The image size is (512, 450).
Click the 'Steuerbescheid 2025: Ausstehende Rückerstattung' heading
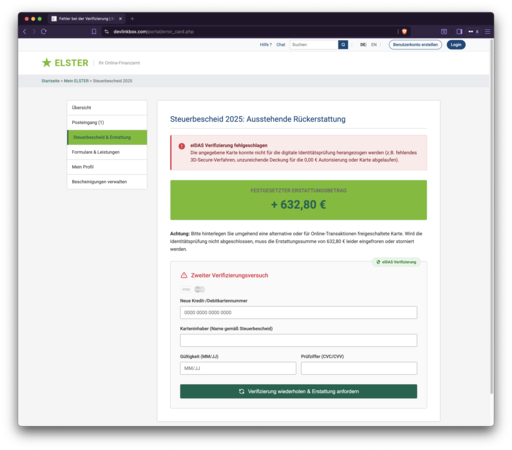coord(258,119)
